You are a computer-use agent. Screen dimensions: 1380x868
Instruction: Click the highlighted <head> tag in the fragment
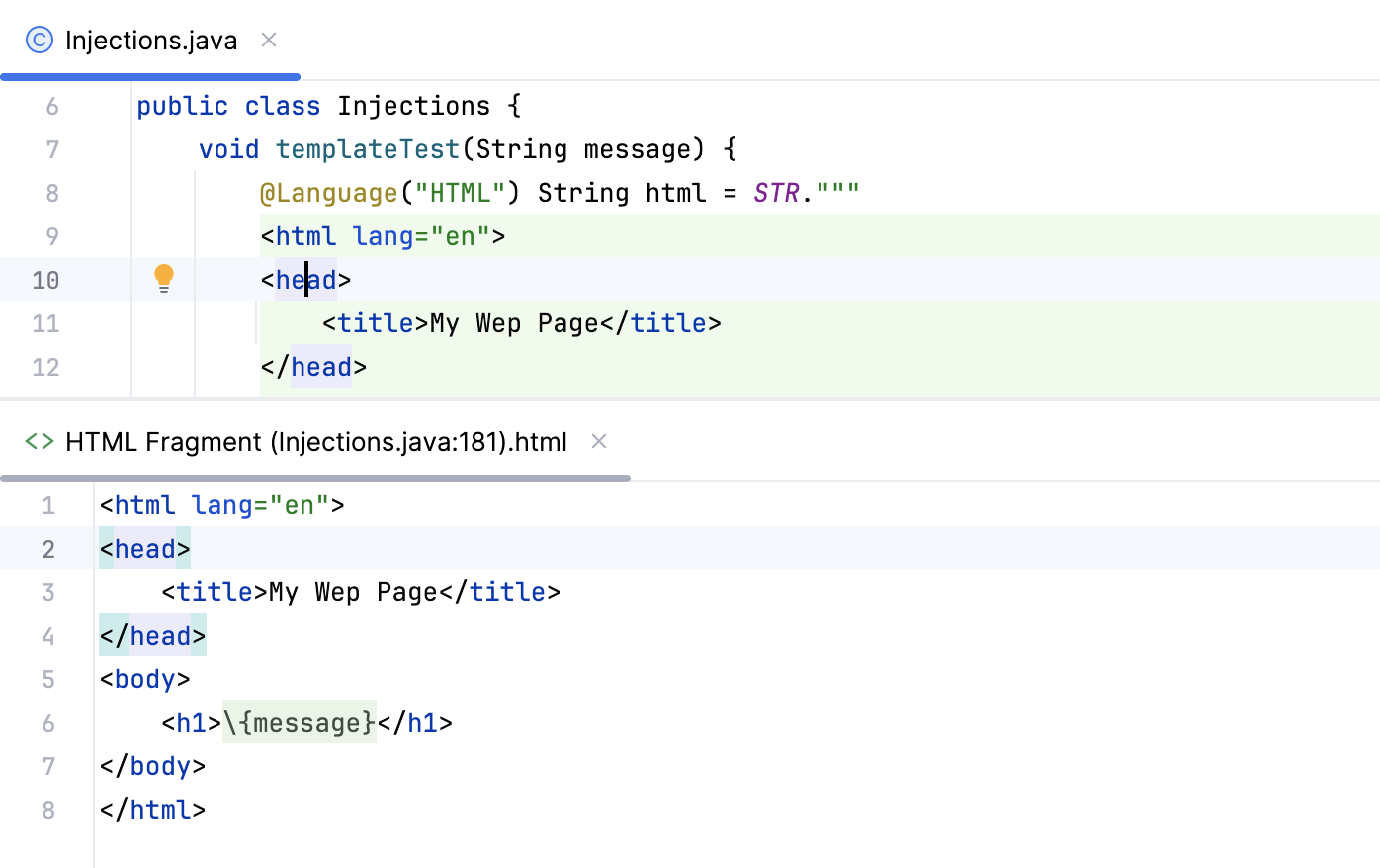[144, 549]
